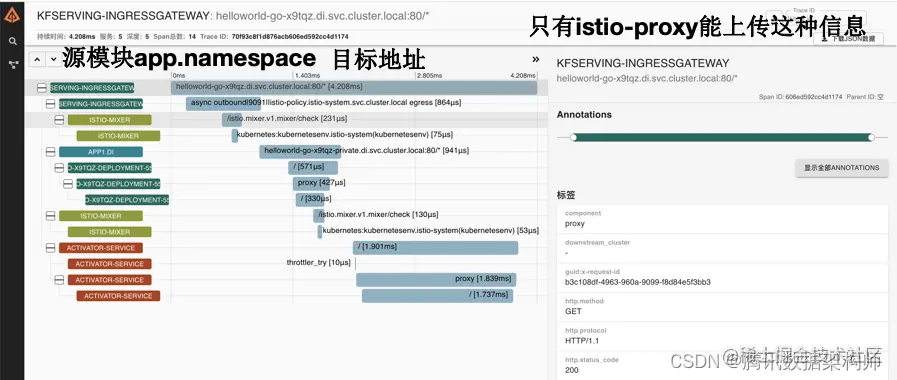Viewport: 897px width, 380px height.
Task: Open the Zipkin logo home icon
Action: pyautogui.click(x=12, y=15)
